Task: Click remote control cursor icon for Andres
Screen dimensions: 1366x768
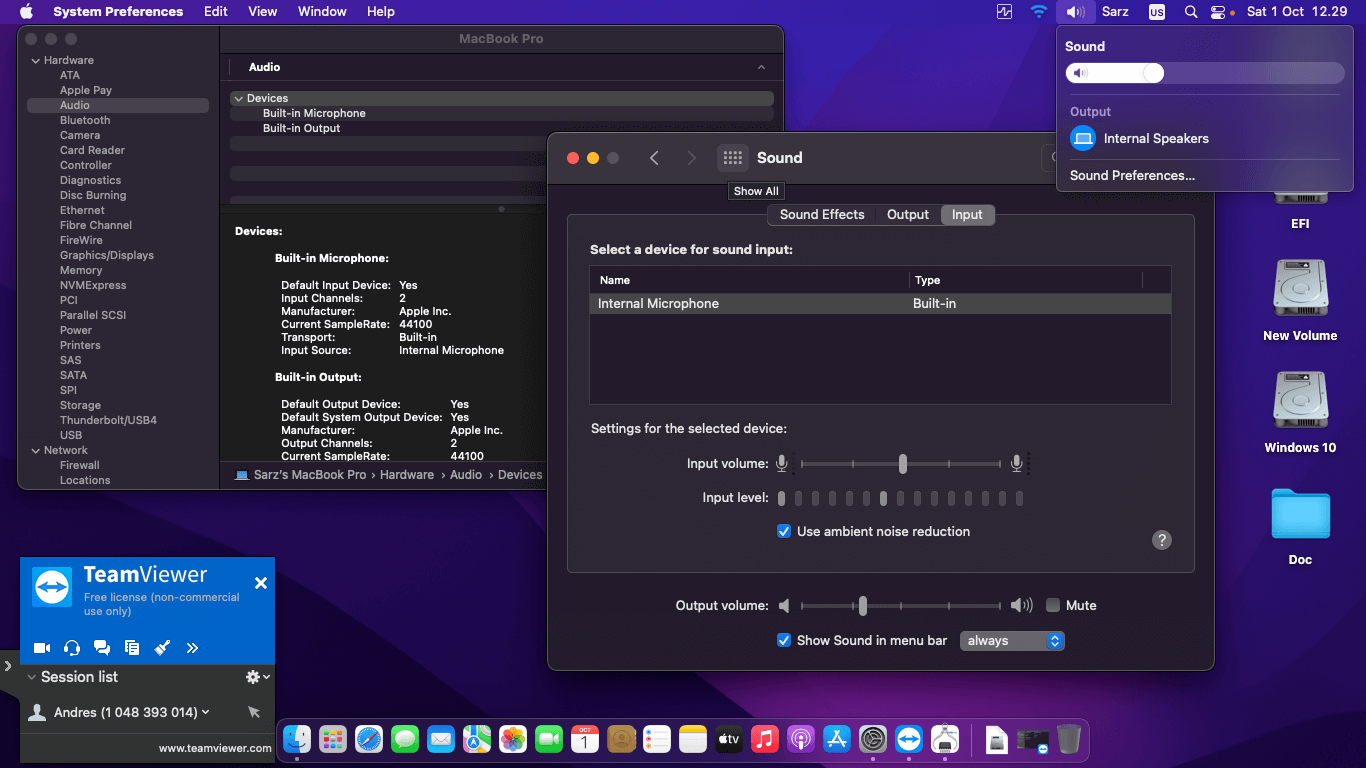Action: point(254,712)
